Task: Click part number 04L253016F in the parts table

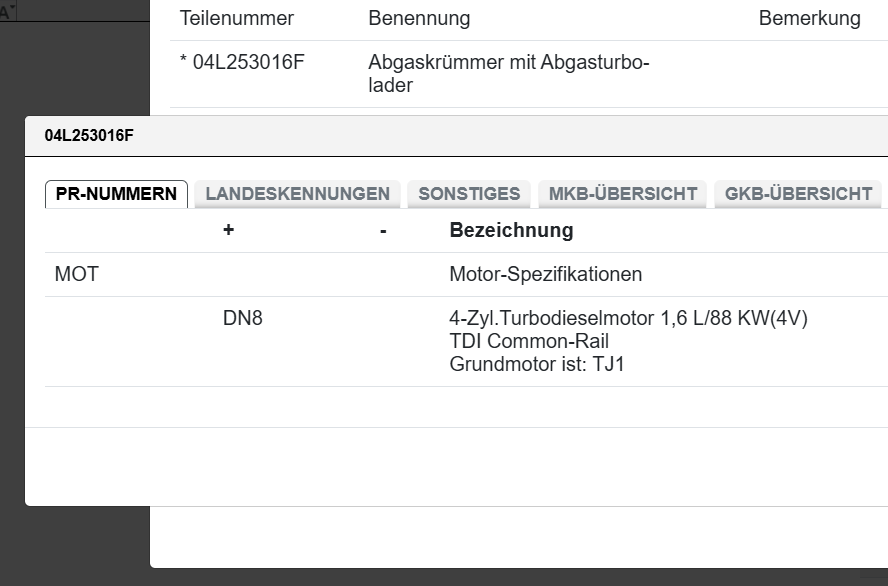Action: [248, 63]
